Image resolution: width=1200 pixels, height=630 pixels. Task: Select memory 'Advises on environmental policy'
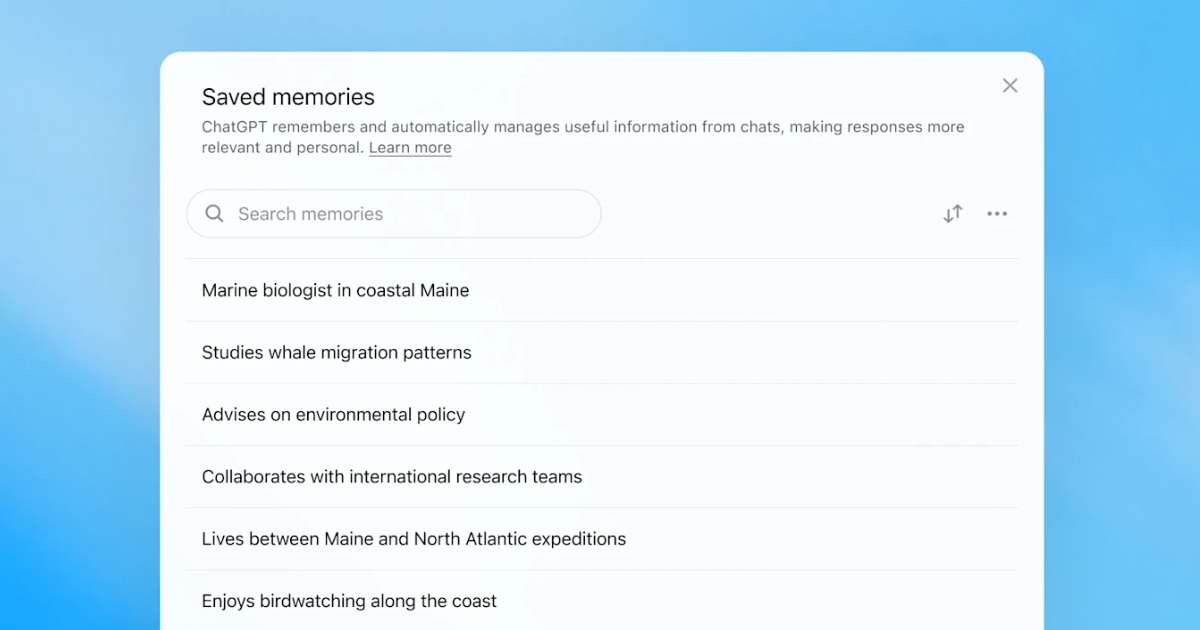[602, 414]
